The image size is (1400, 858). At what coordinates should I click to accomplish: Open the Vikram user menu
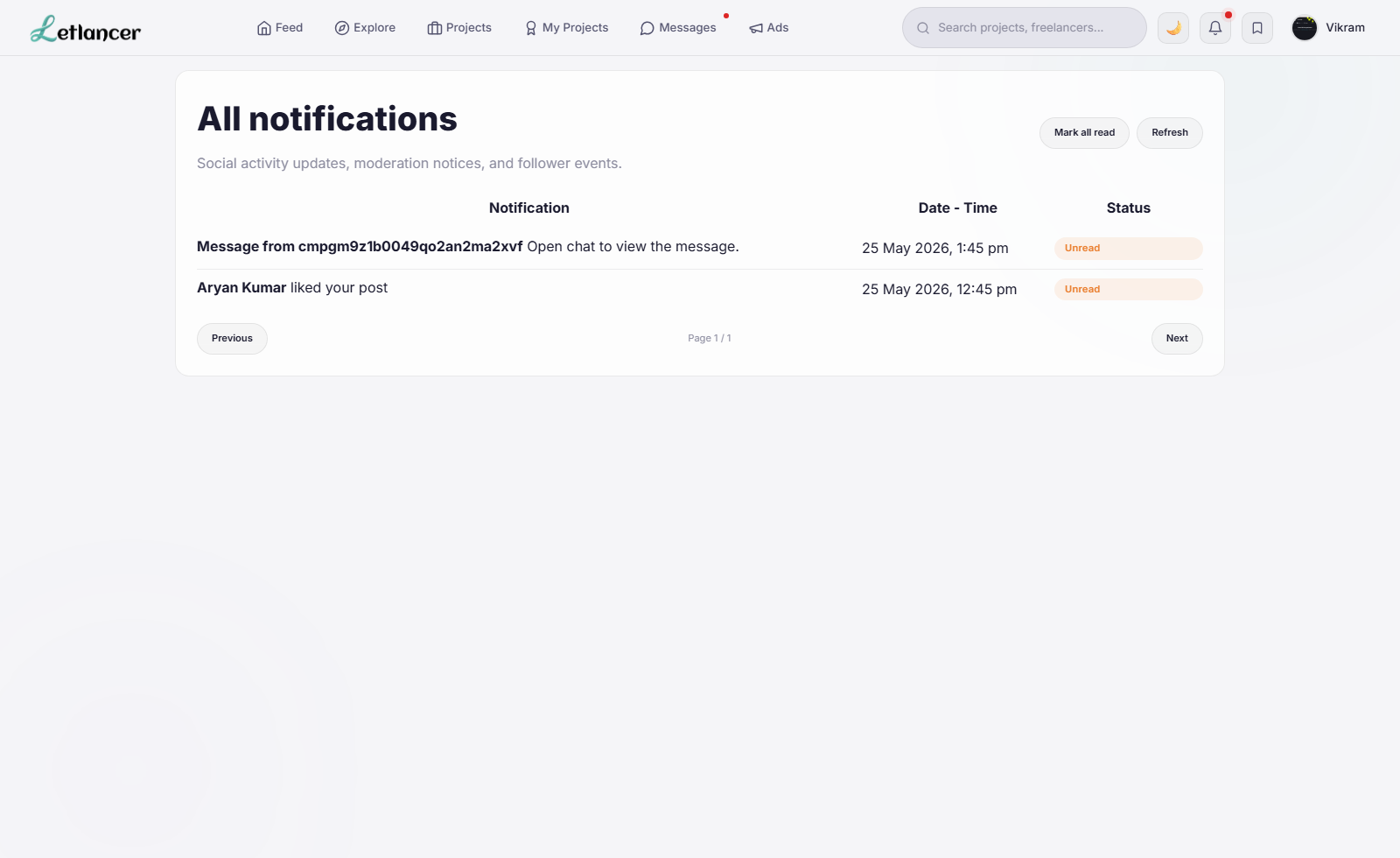click(1328, 28)
